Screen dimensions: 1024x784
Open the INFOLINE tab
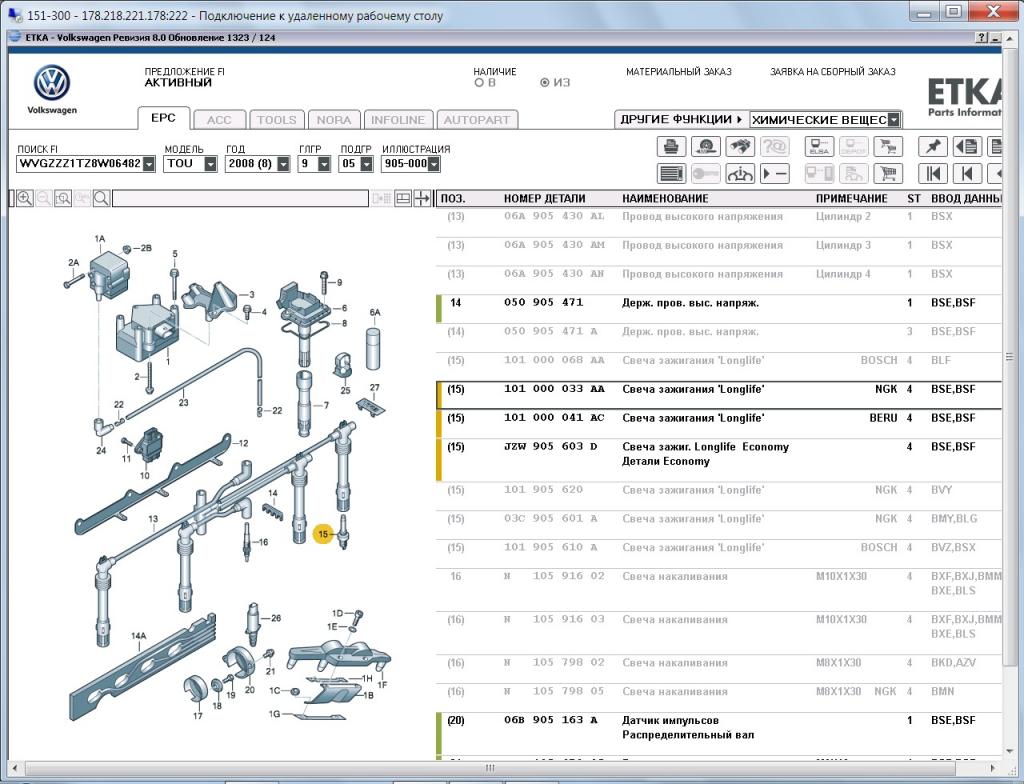click(398, 120)
